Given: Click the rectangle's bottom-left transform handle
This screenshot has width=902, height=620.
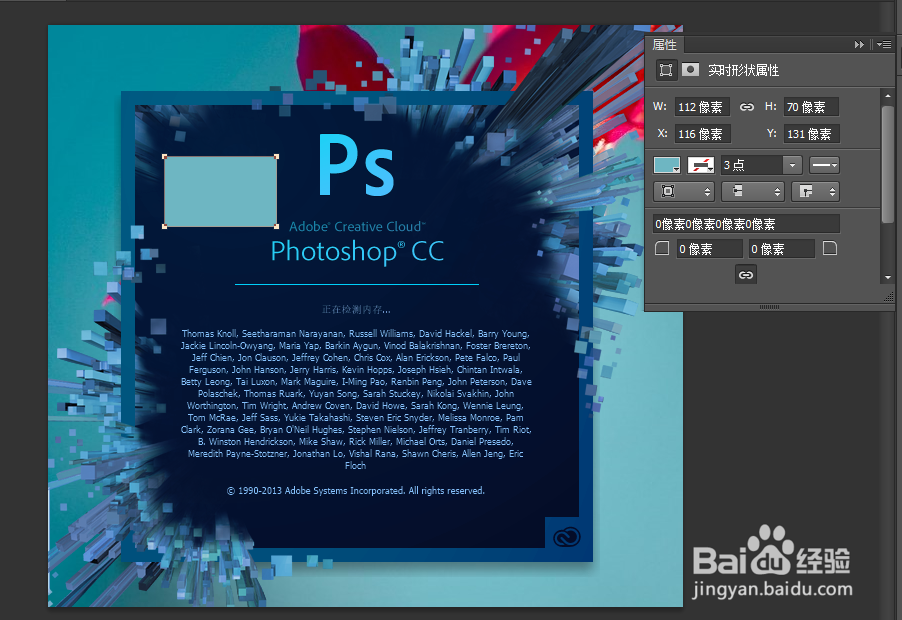Looking at the screenshot, I should (x=165, y=227).
